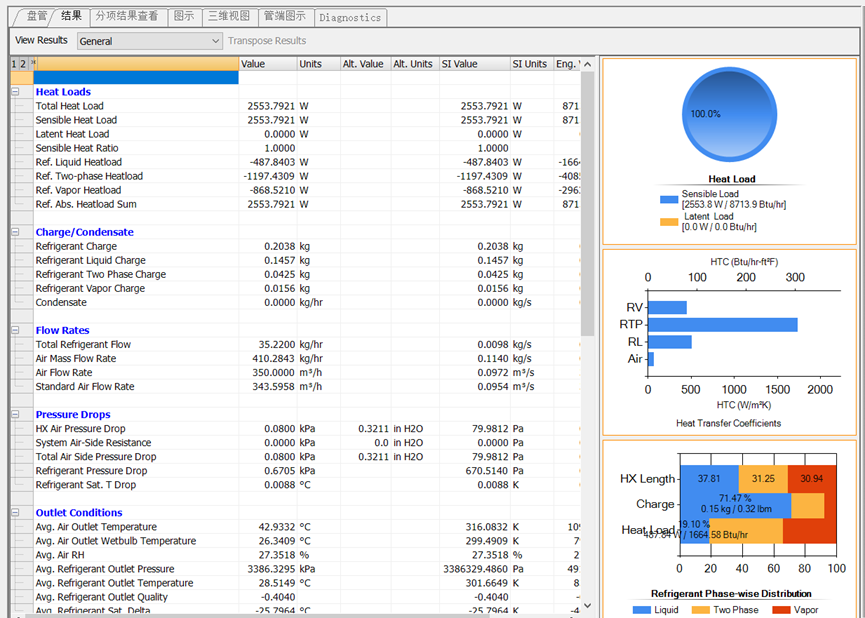Click the RL bar in HTC chart
The width and height of the screenshot is (865, 618).
[x=670, y=342]
